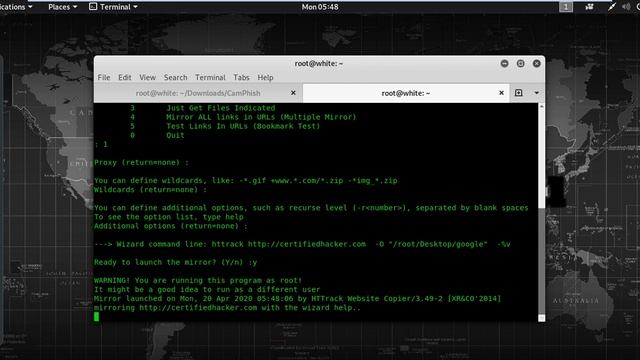Open the volume speaker icon

(x=626, y=7)
